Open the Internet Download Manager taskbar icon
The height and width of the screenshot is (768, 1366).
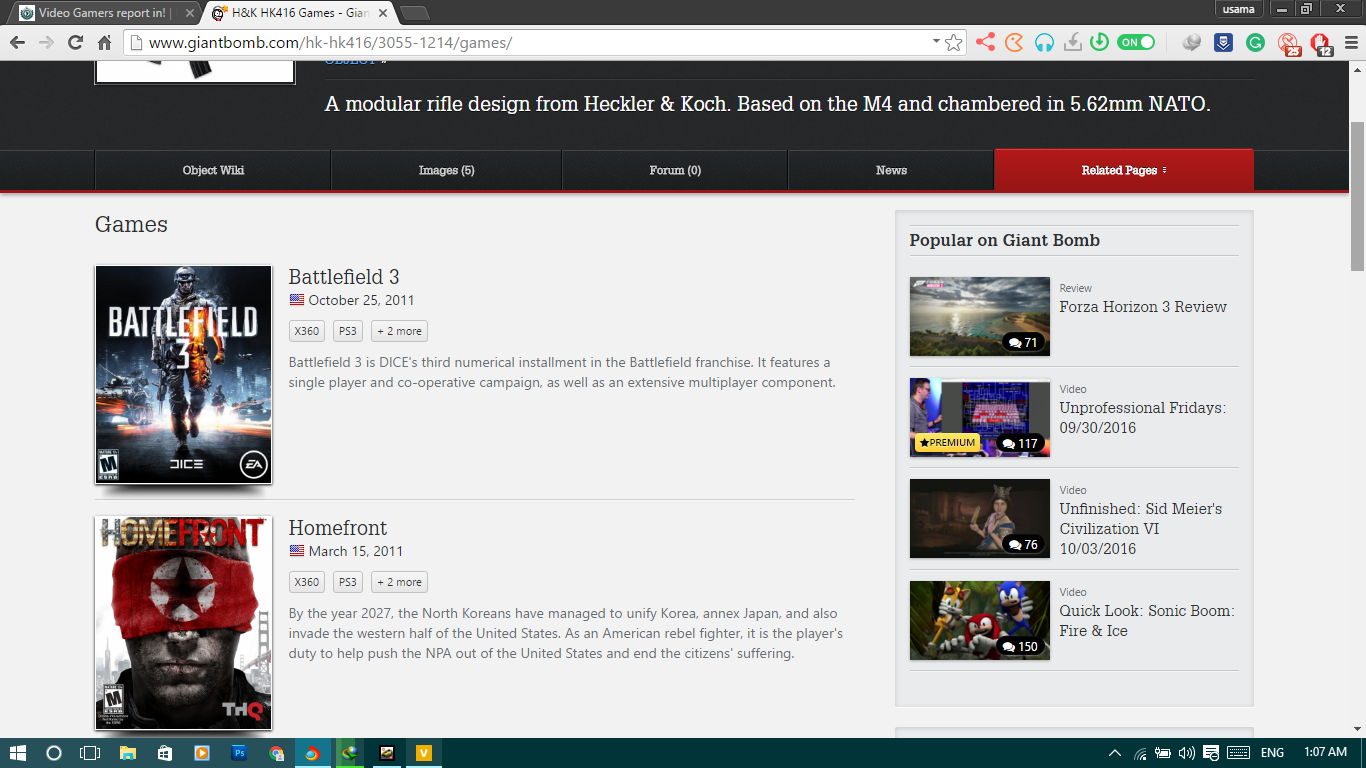tap(349, 753)
